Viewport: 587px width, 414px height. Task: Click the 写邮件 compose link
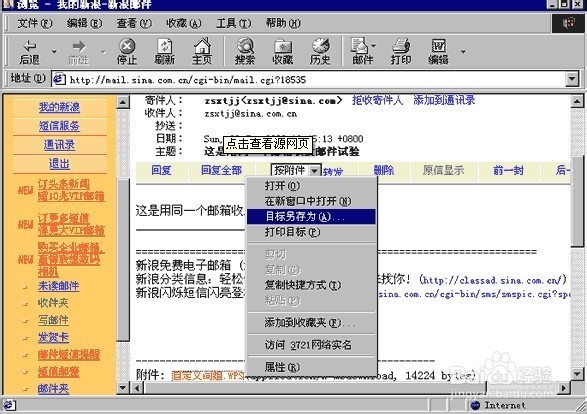[53, 320]
